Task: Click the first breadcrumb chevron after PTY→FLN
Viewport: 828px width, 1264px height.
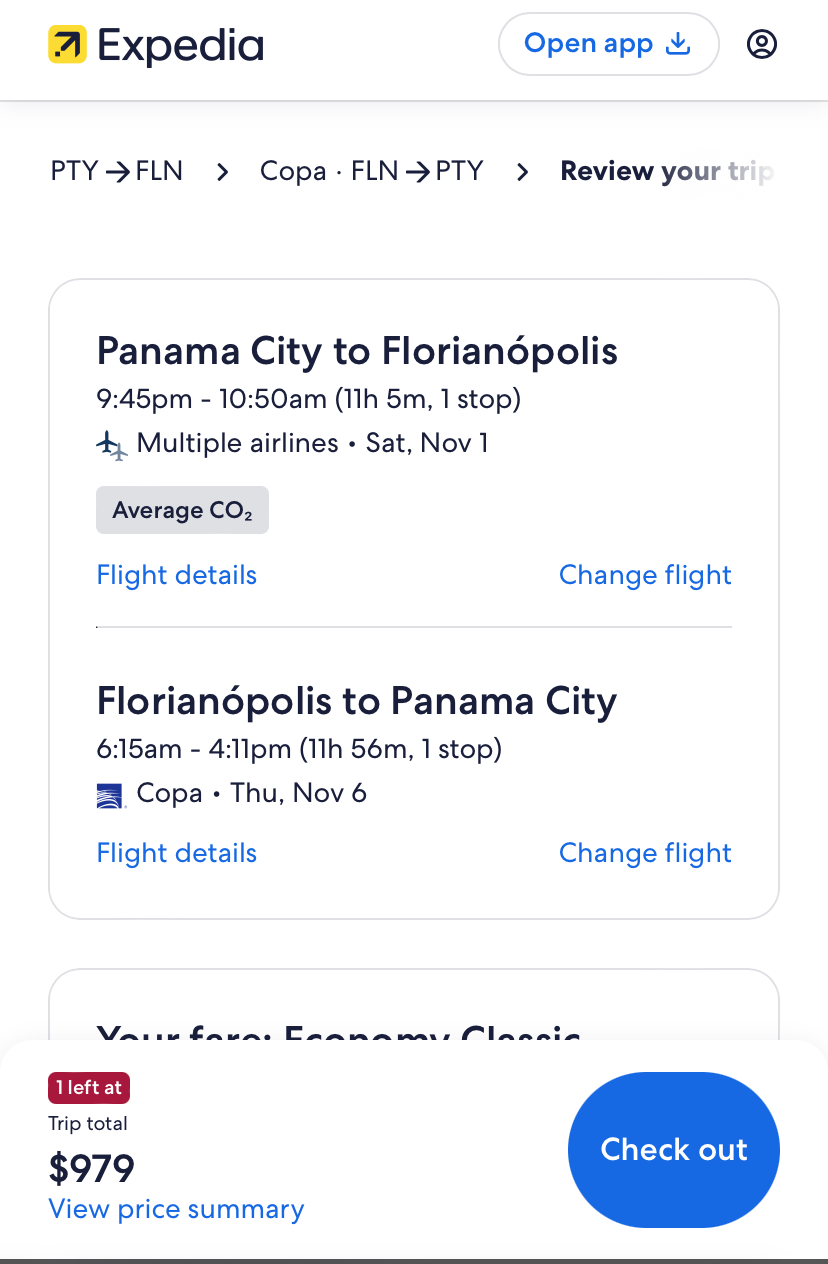Action: click(x=222, y=172)
